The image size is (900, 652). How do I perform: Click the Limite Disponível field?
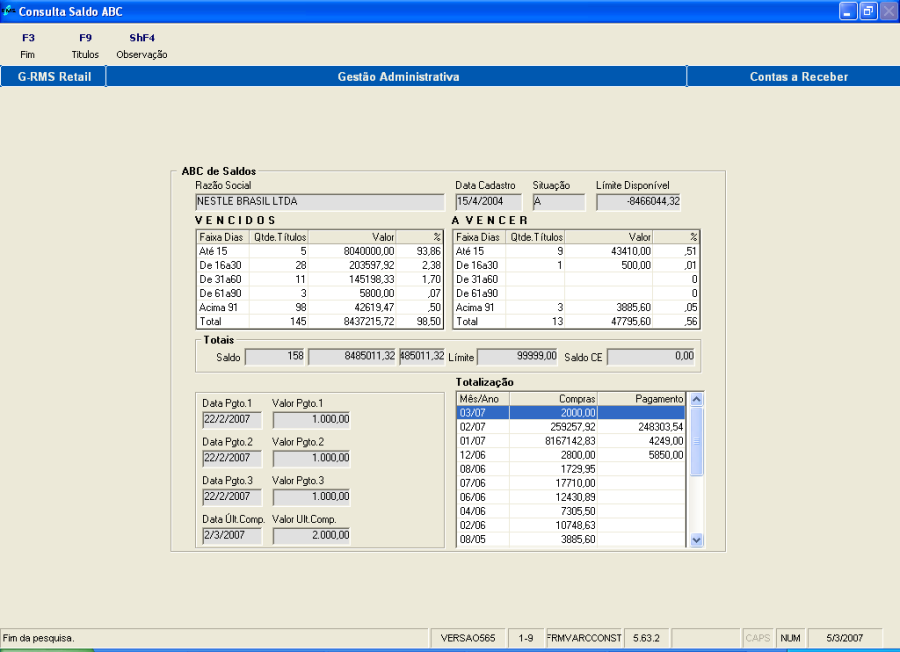[x=639, y=202]
